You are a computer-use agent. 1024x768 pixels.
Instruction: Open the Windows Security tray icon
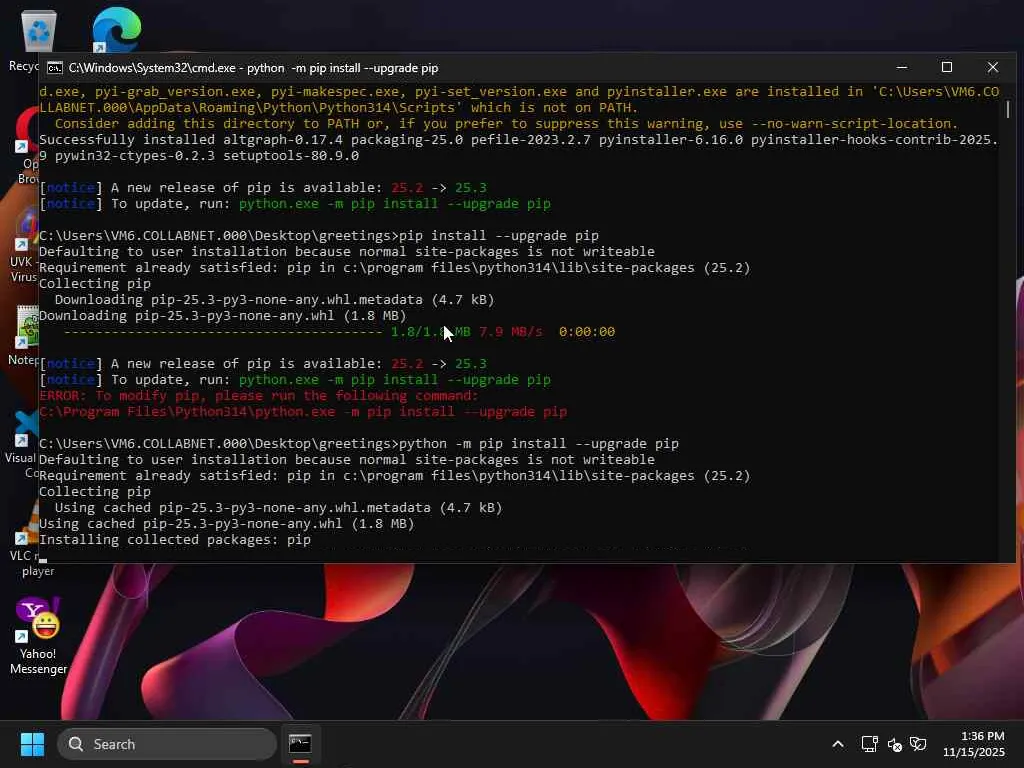pos(918,744)
